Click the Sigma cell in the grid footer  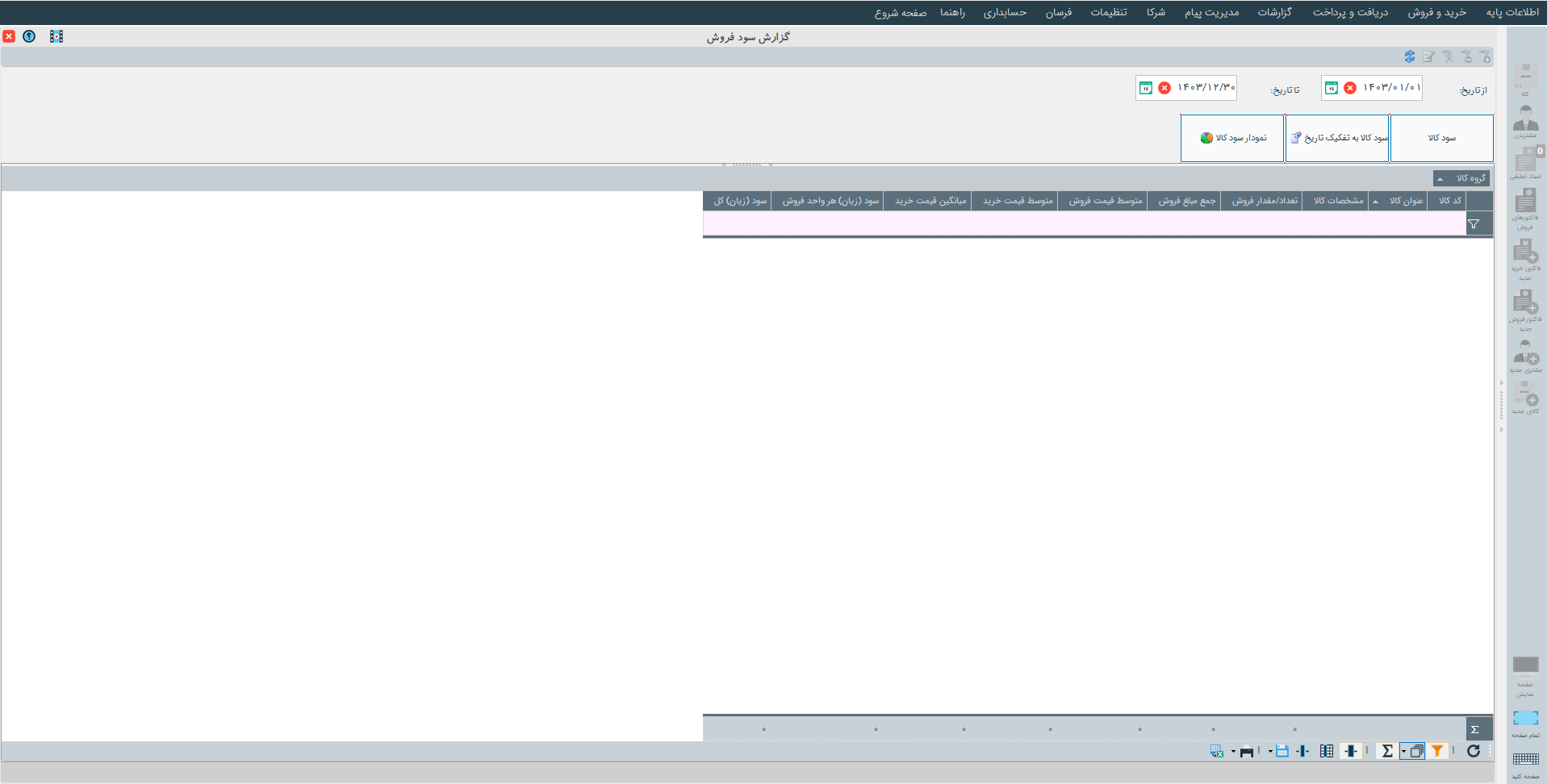pyautogui.click(x=1479, y=729)
